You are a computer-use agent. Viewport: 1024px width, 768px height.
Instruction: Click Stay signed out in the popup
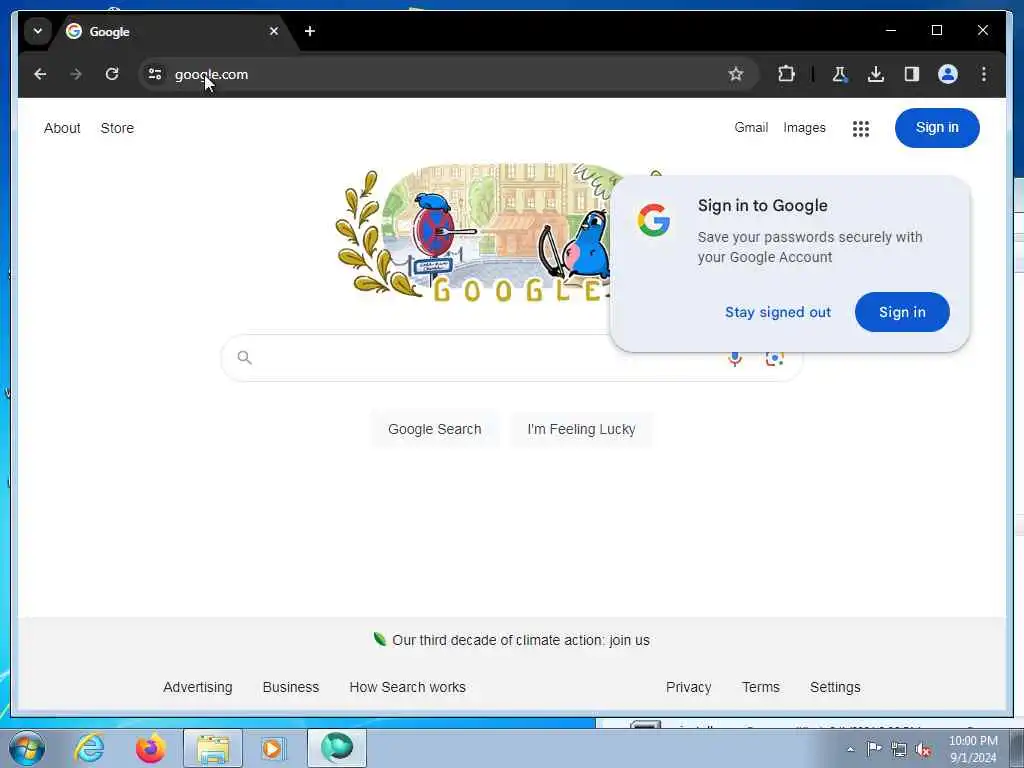point(778,312)
